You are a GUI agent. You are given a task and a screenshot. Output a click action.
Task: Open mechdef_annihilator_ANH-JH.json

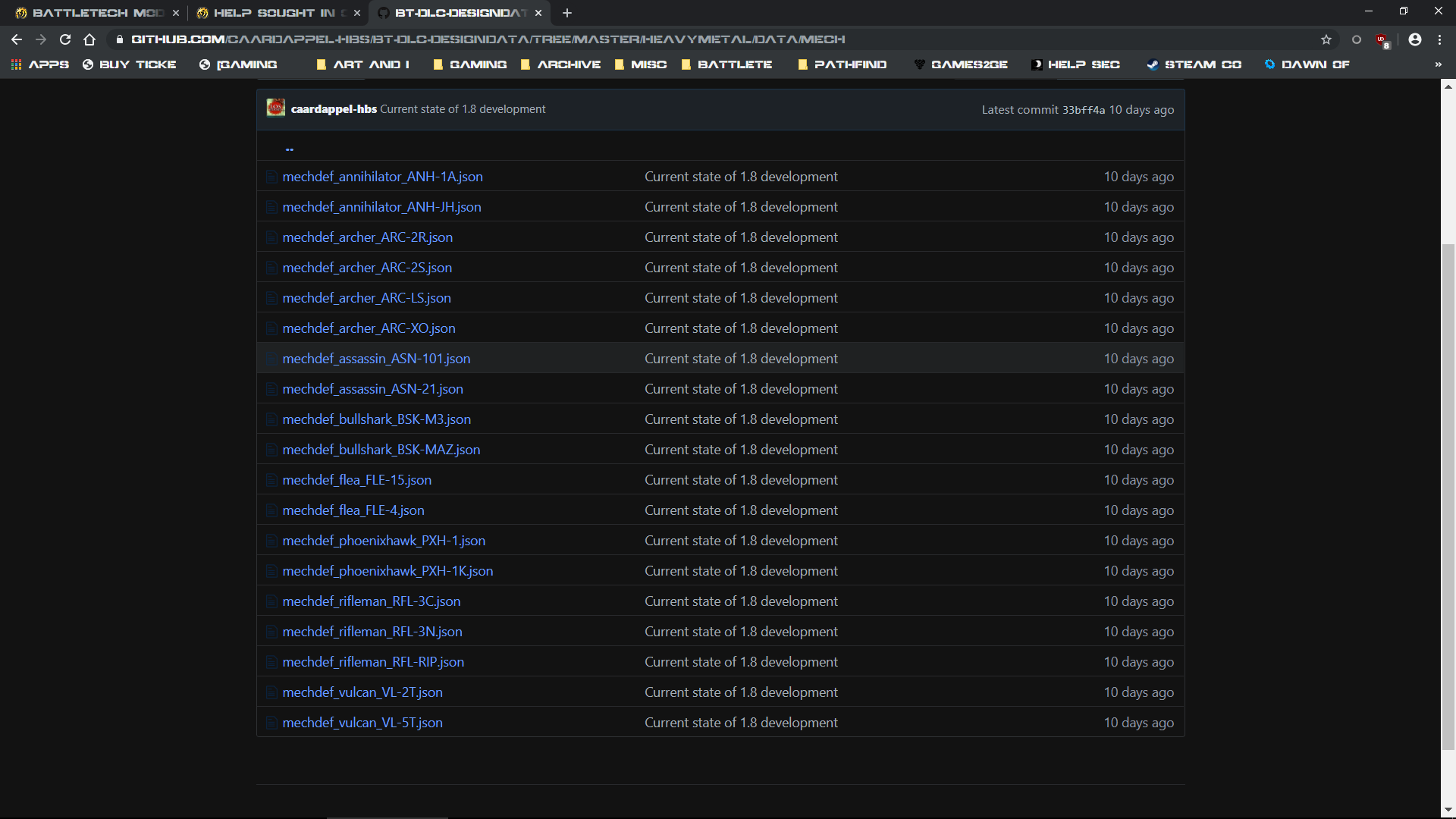pyautogui.click(x=381, y=207)
